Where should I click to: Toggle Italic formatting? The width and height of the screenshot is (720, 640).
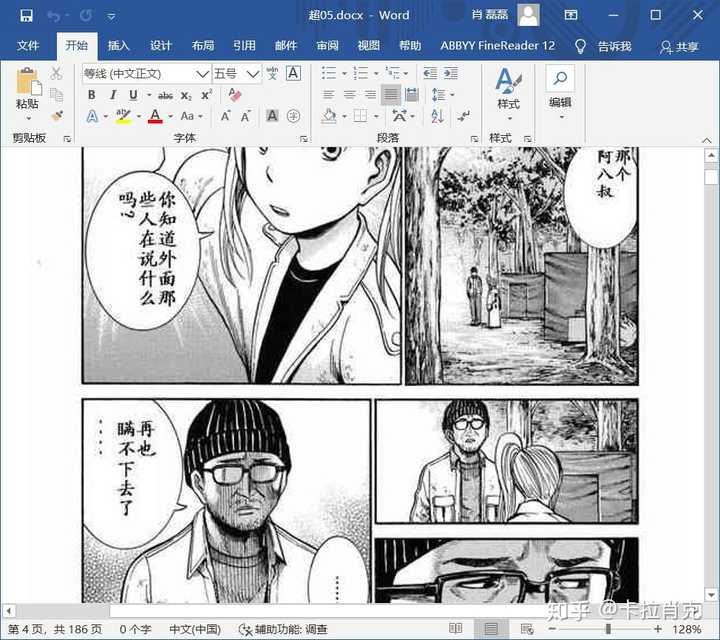tap(112, 95)
